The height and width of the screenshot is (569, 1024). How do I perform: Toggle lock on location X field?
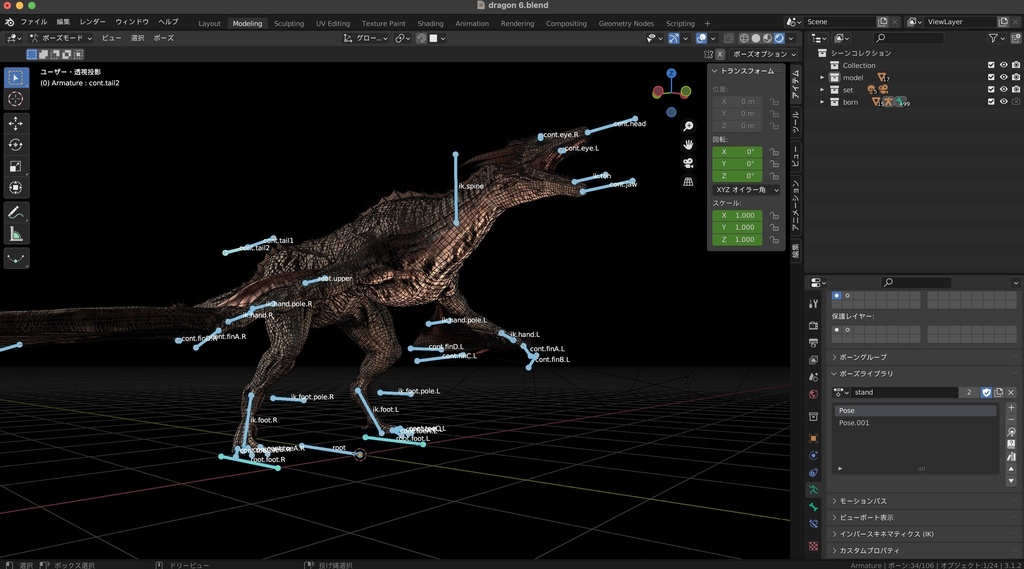pos(774,102)
